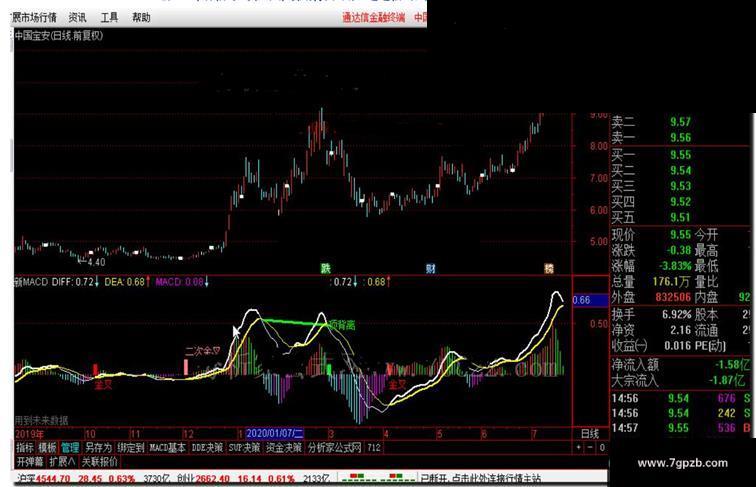Switch to MACD基本 indicator tab
The width and height of the screenshot is (756, 487).
167,447
